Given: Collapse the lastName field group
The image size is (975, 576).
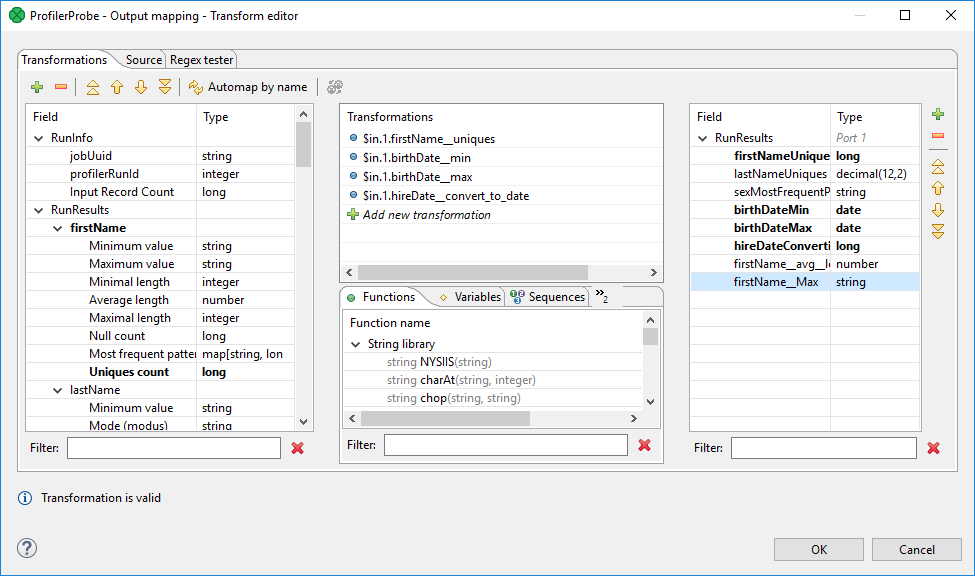Looking at the screenshot, I should click(x=57, y=389).
